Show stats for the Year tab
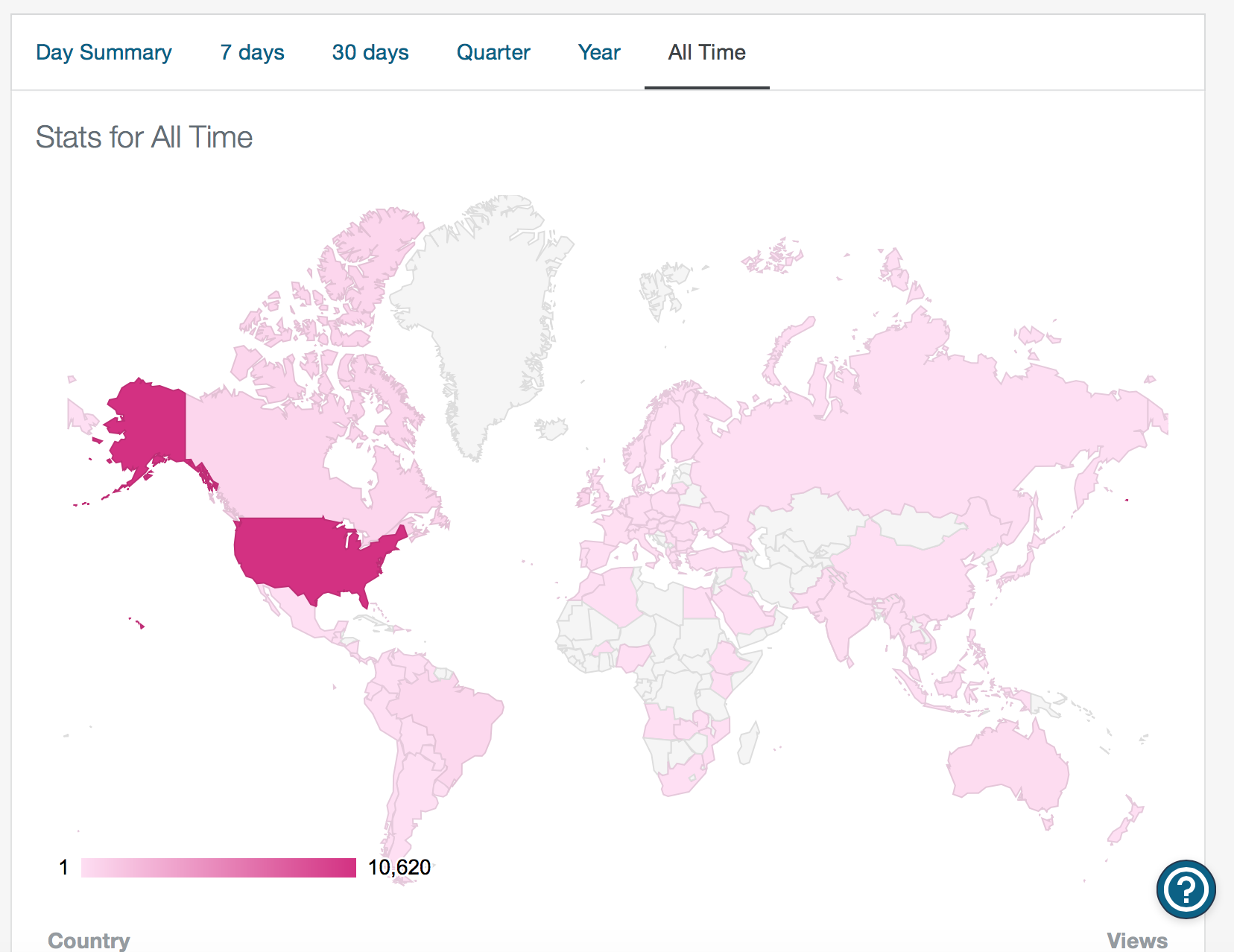The height and width of the screenshot is (952, 1234). (599, 52)
